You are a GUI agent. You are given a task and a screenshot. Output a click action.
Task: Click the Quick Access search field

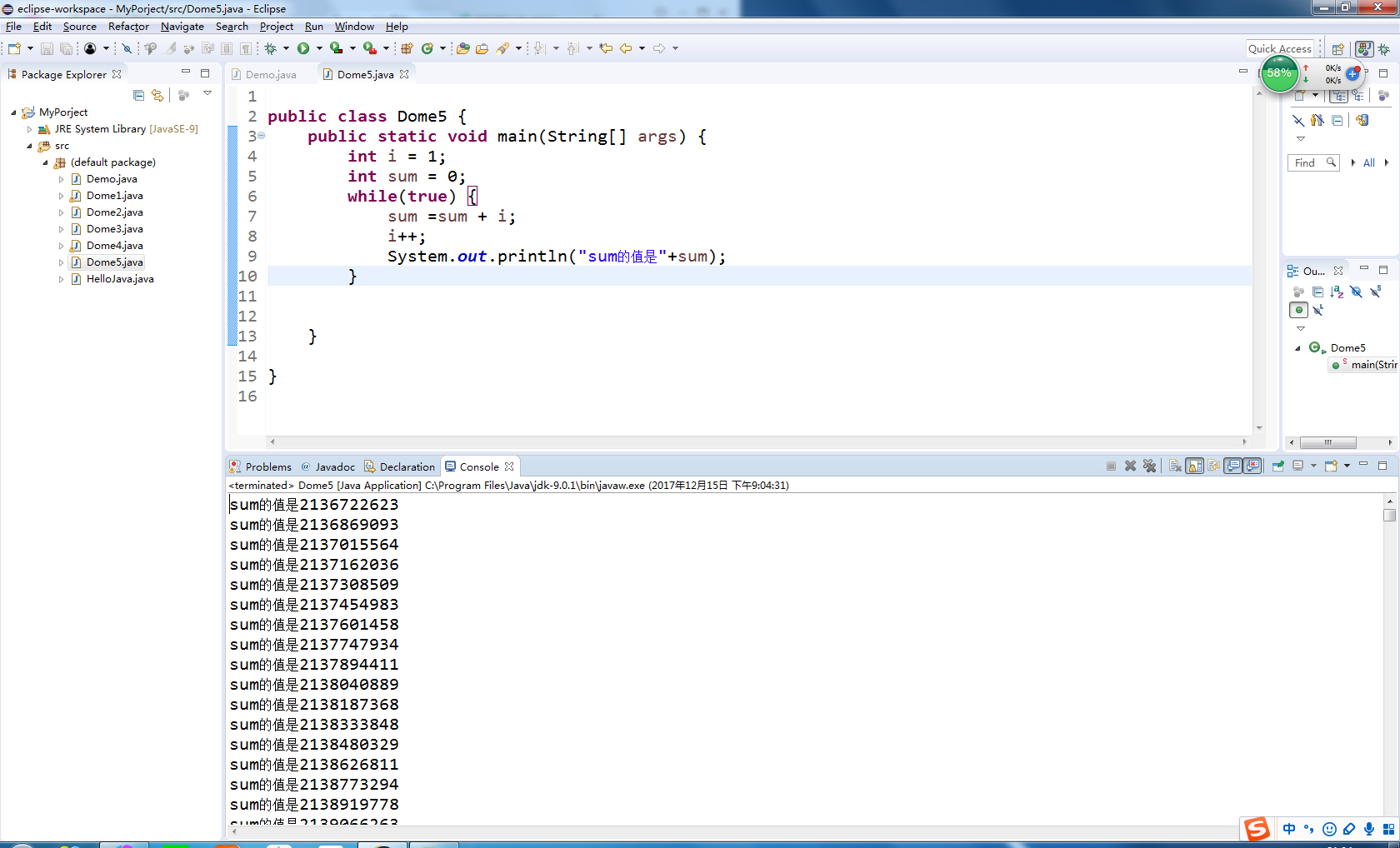(1280, 49)
